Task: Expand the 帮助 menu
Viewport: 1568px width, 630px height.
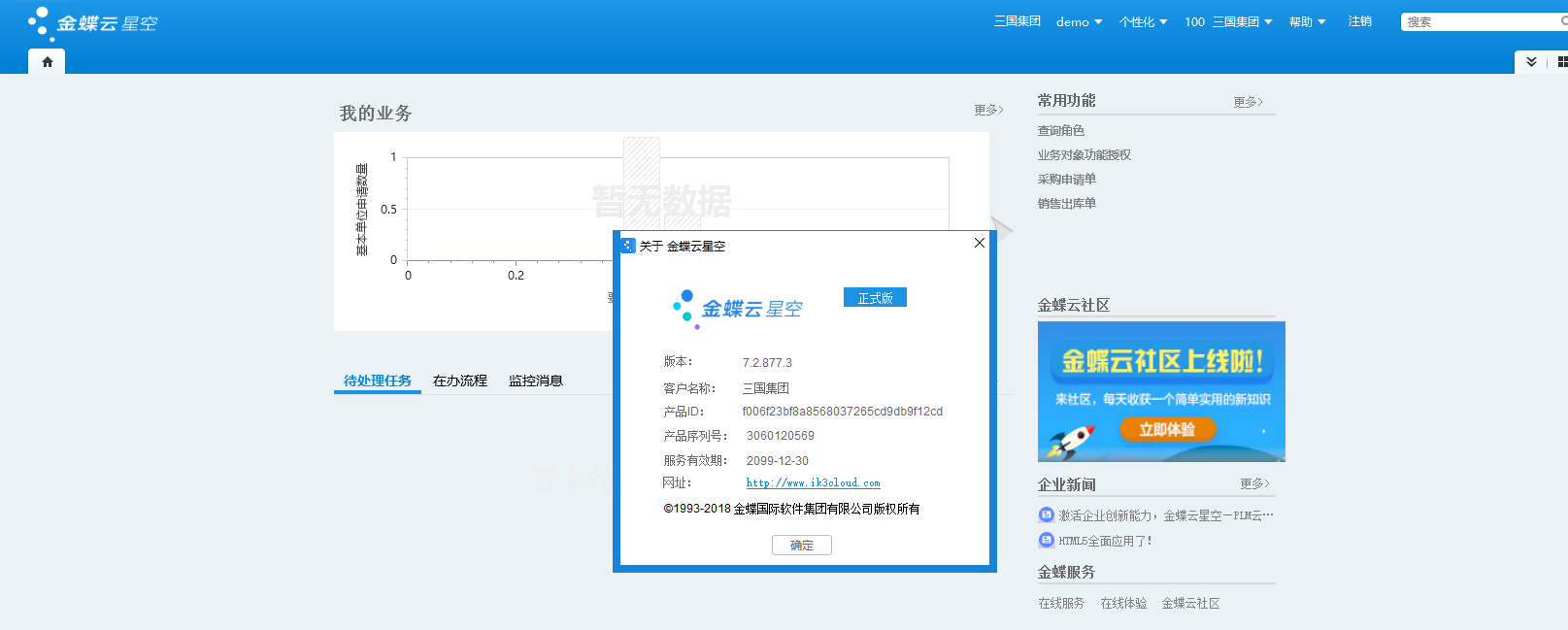Action: (1307, 22)
